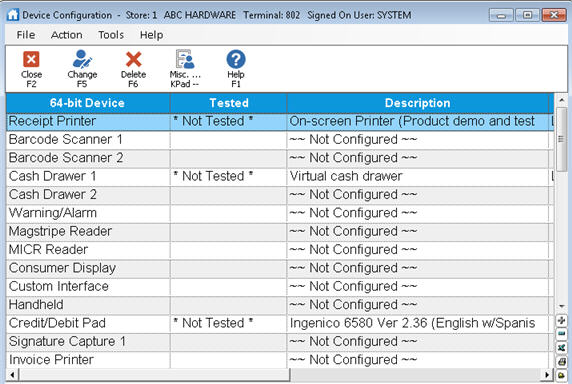The height and width of the screenshot is (384, 572).
Task: Click the home icon in title bar
Action: tap(13, 15)
